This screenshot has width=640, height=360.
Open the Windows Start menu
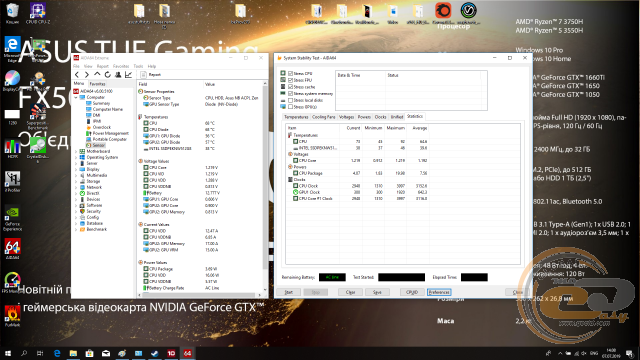pyautogui.click(x=7, y=353)
